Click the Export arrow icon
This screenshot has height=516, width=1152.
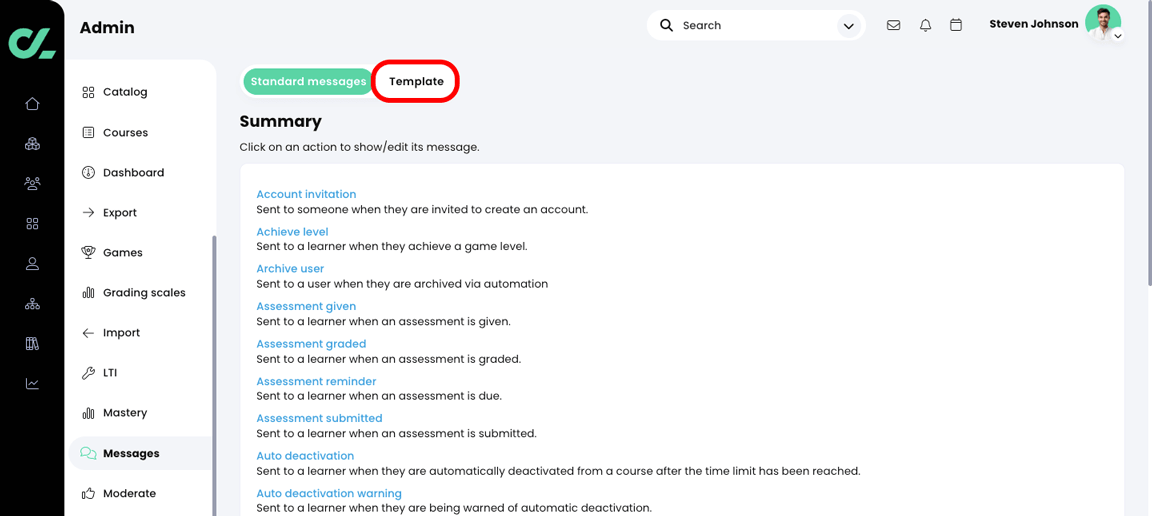[88, 212]
